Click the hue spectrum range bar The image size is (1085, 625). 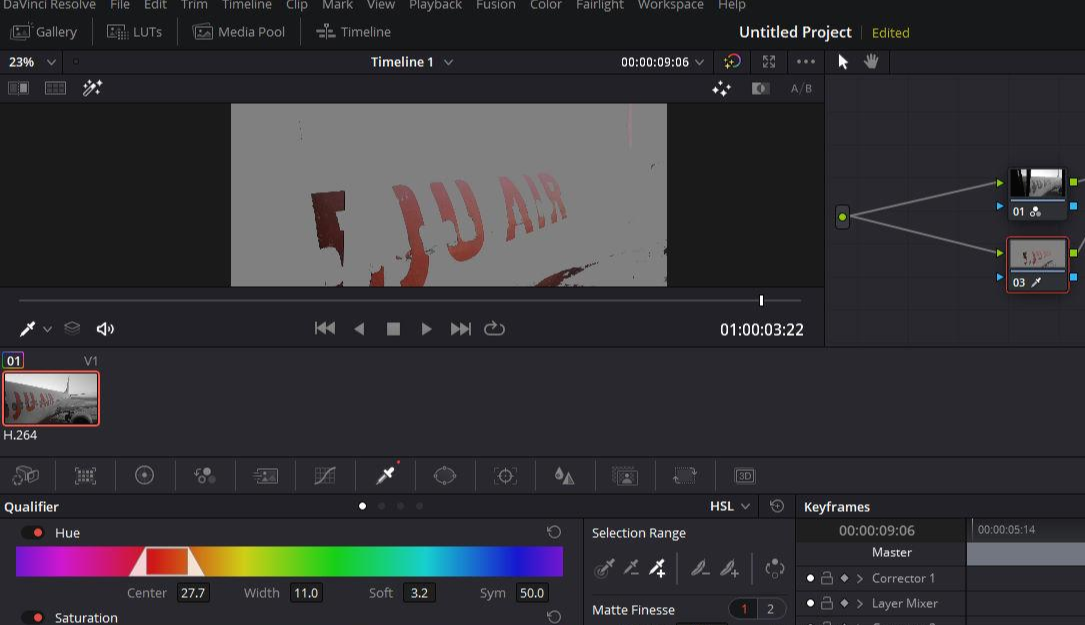tap(289, 561)
